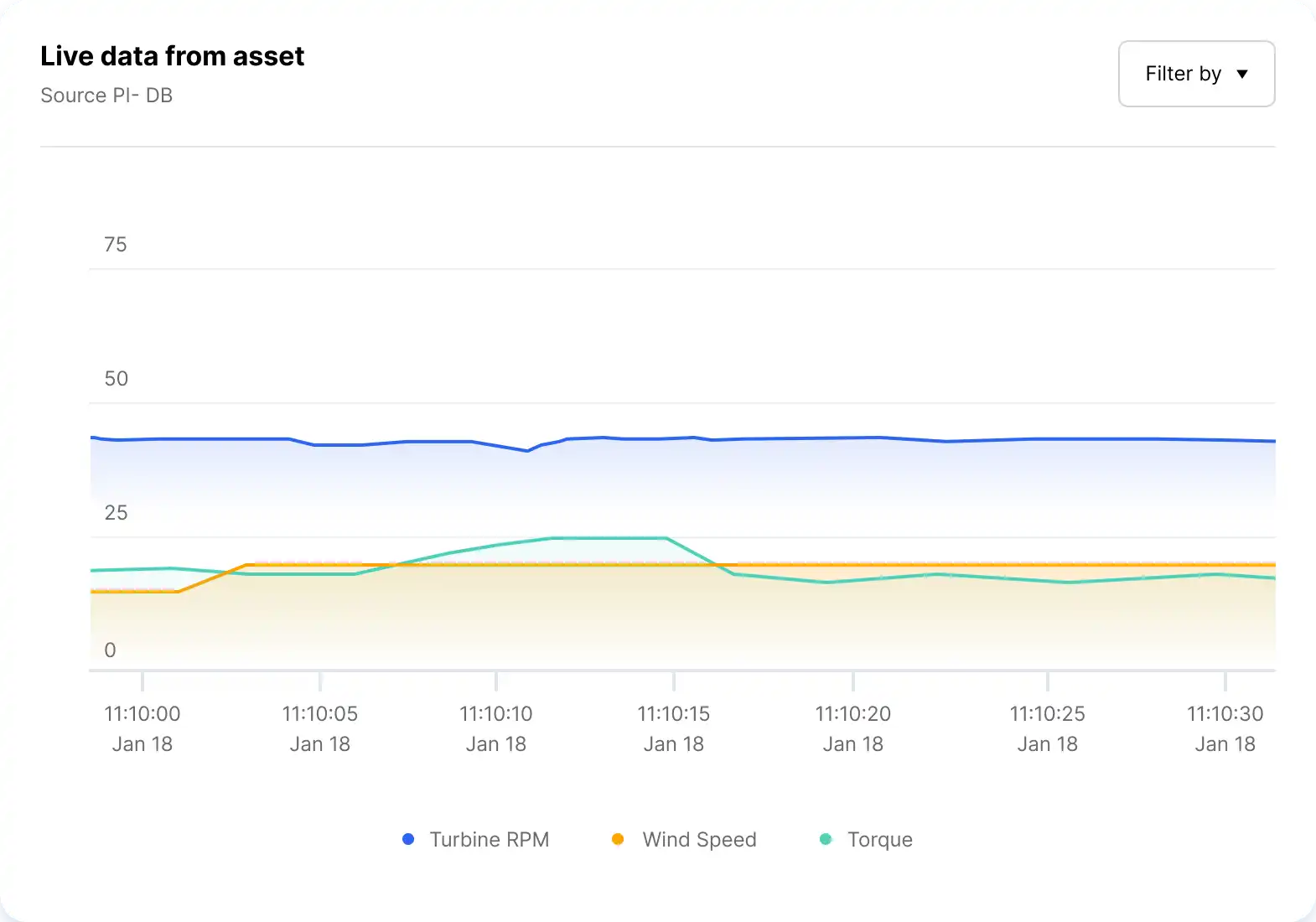This screenshot has height=922, width=1316.
Task: Click the Filter by dropdown arrow
Action: pyautogui.click(x=1242, y=74)
